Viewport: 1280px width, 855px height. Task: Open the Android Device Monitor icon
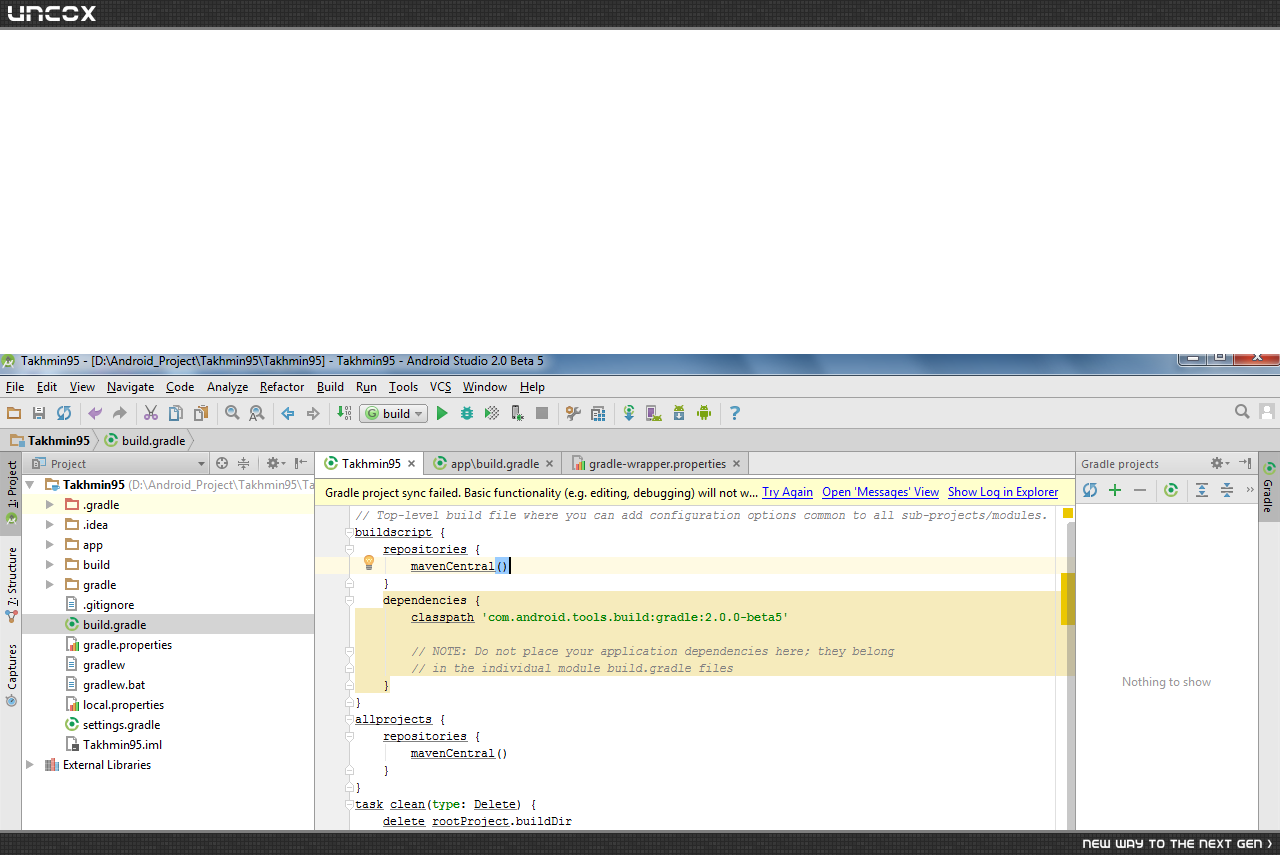click(704, 413)
